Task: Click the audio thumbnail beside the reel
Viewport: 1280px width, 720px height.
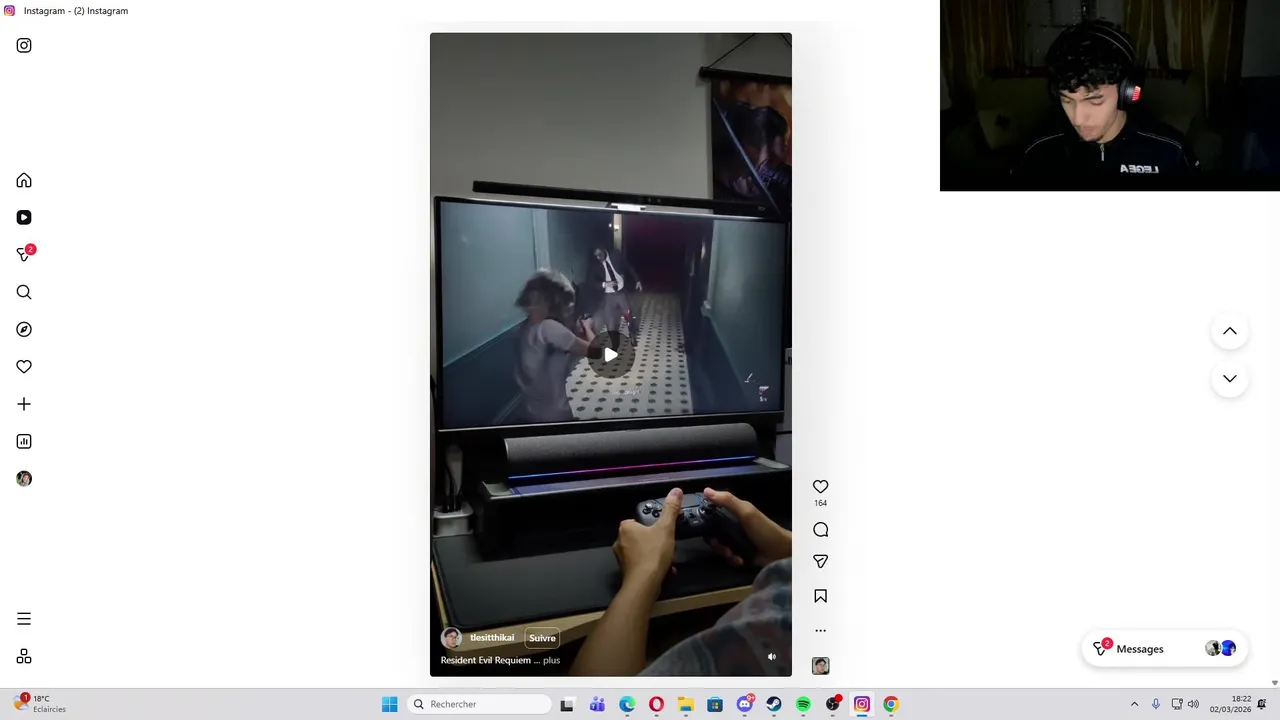Action: (820, 666)
